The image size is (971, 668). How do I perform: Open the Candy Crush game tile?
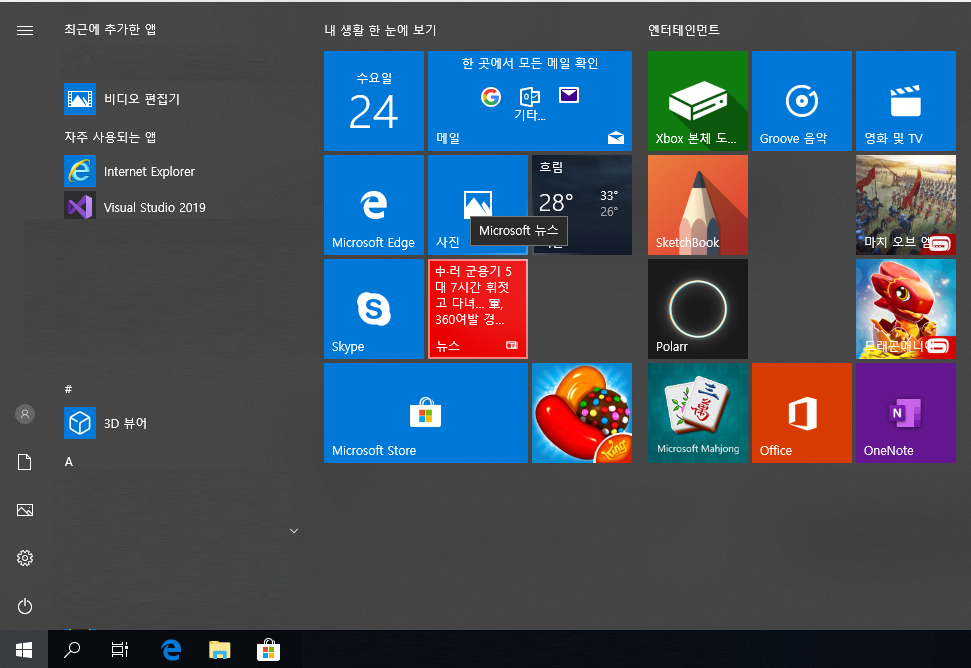pos(582,413)
